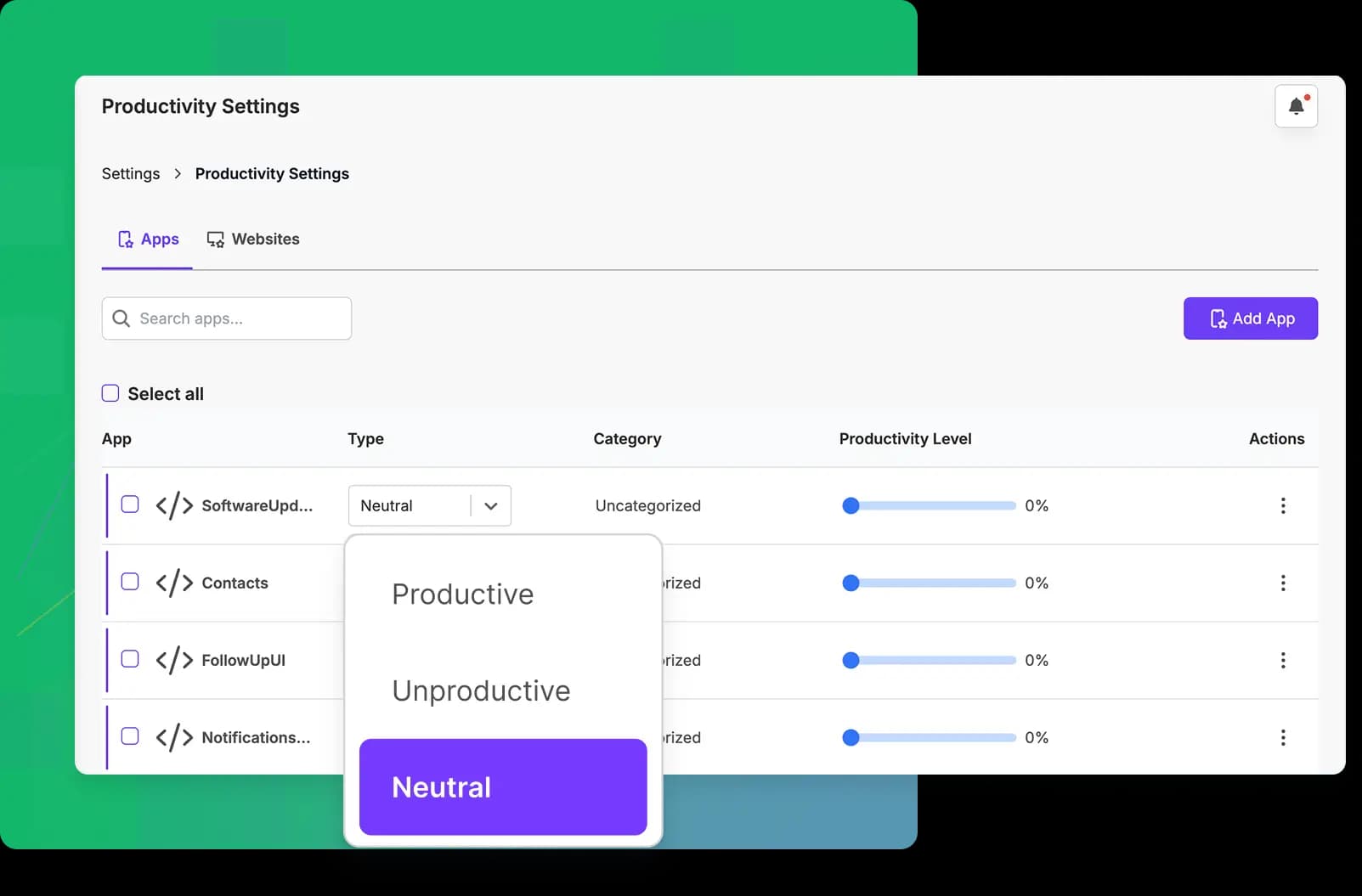Click the Add App button

[1250, 318]
